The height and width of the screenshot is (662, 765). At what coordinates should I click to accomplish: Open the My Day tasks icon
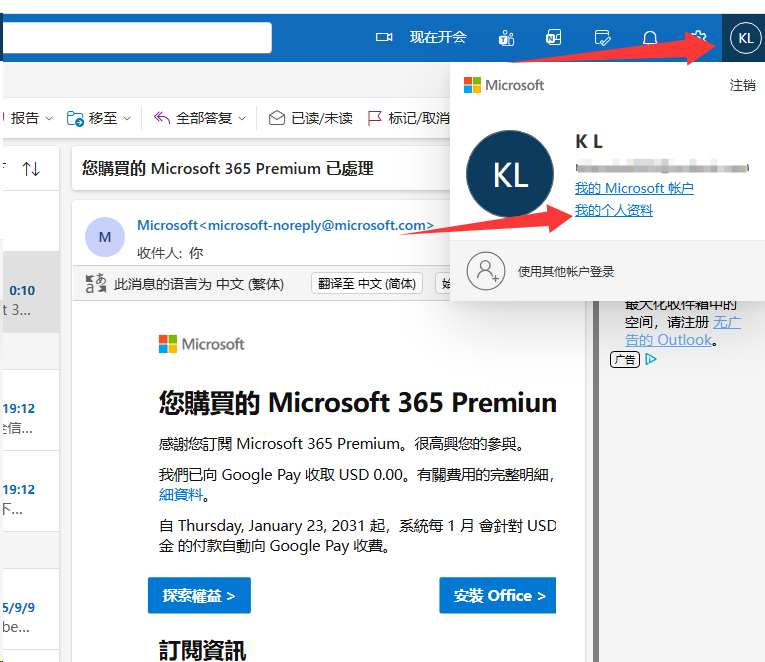coord(602,38)
